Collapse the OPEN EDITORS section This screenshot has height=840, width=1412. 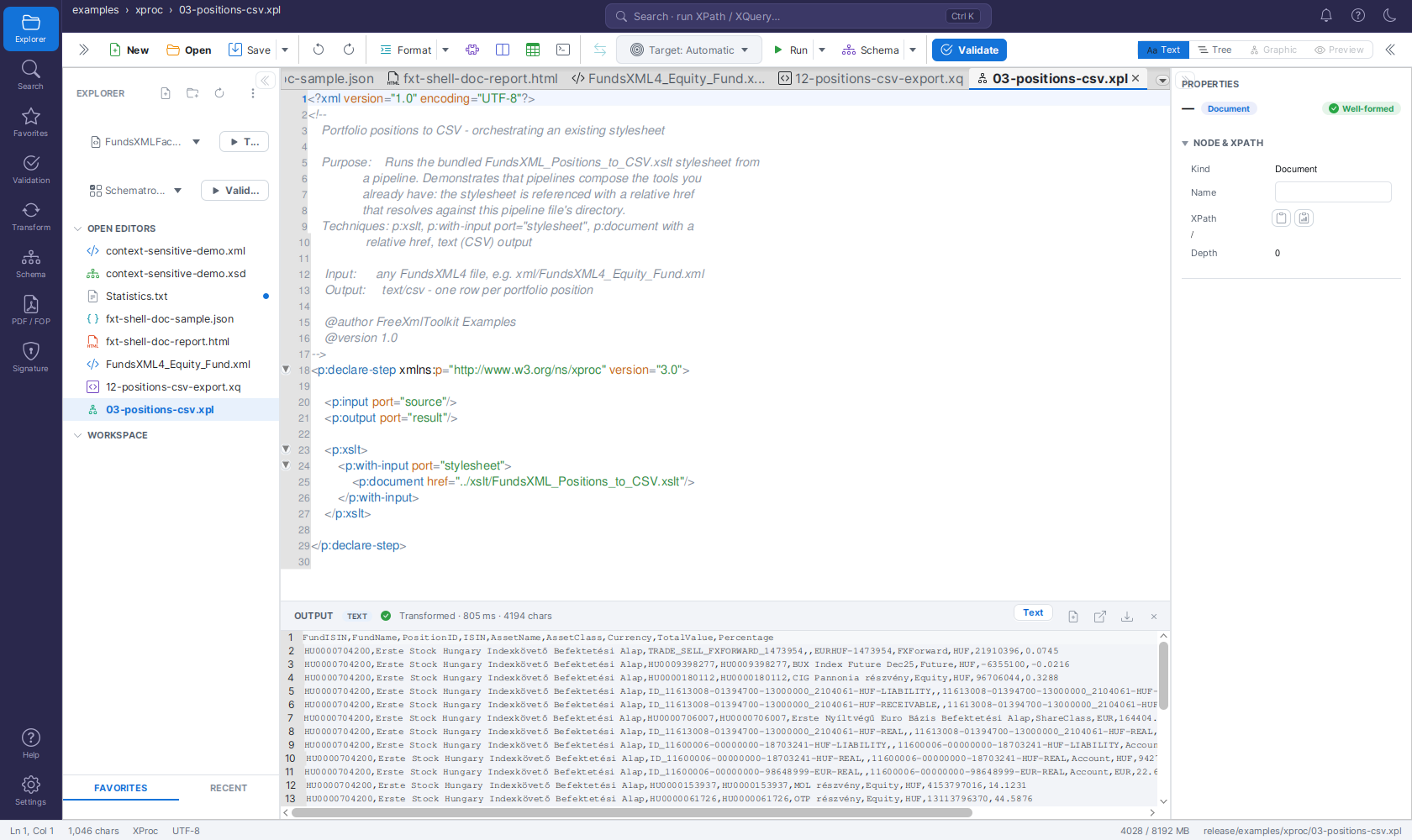[78, 228]
